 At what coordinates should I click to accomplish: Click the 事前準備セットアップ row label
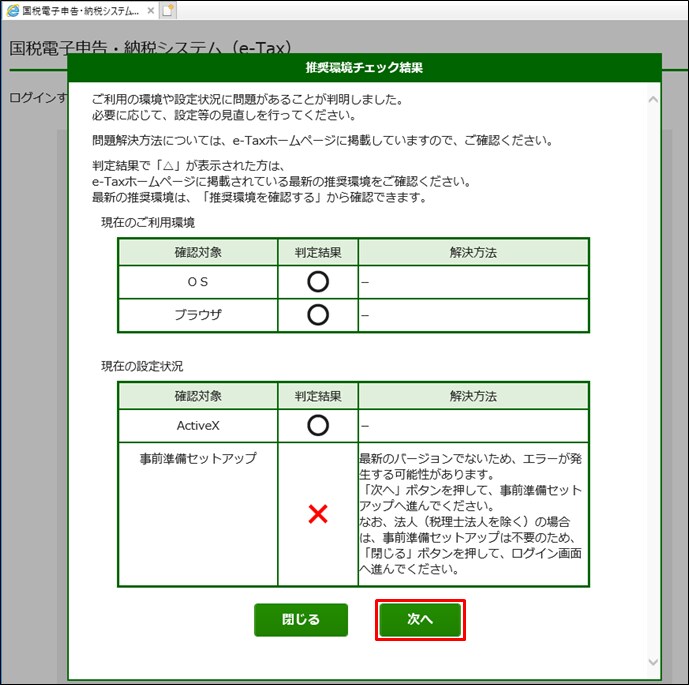pyautogui.click(x=198, y=459)
